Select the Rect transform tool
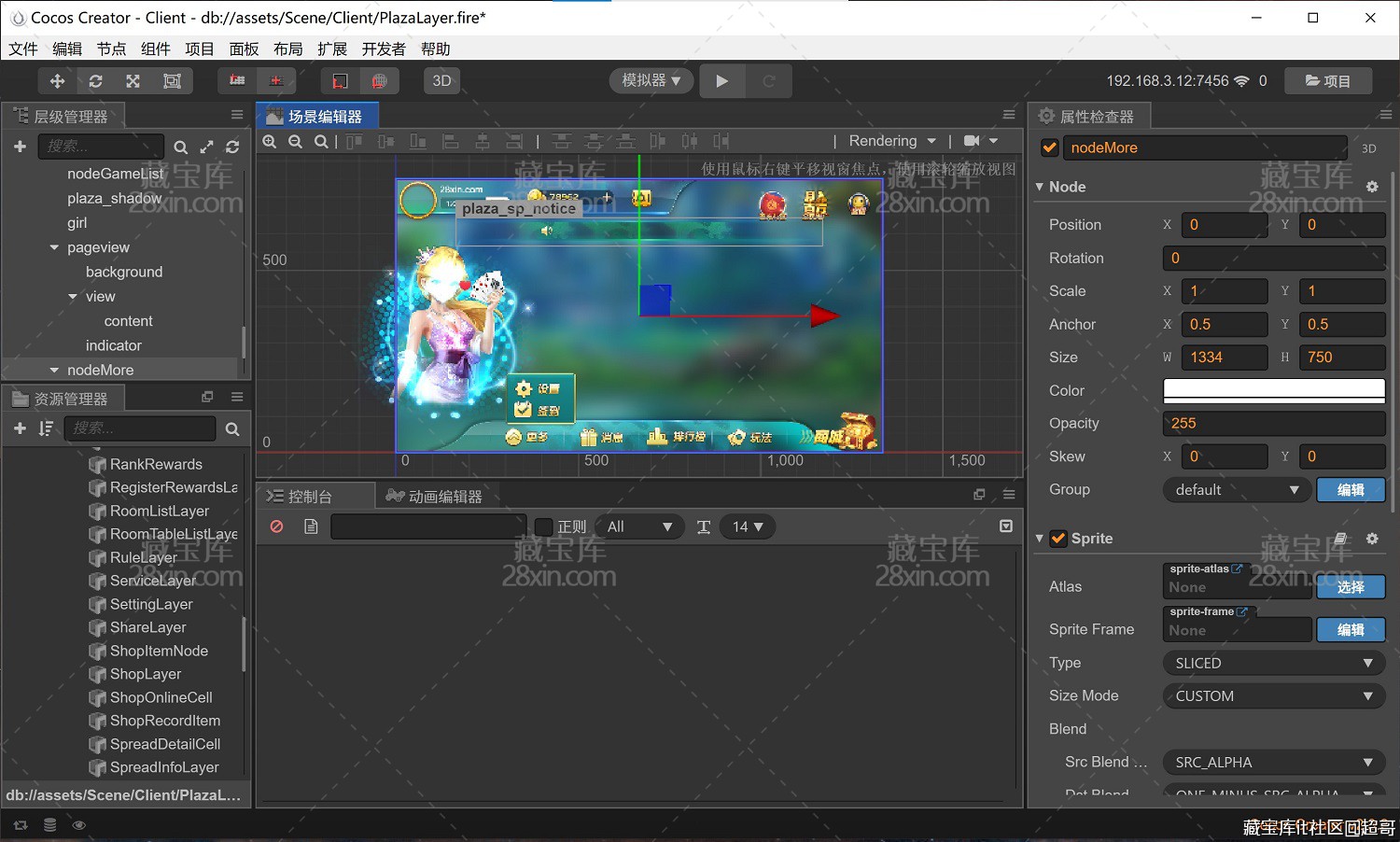1400x842 pixels. pos(172,81)
